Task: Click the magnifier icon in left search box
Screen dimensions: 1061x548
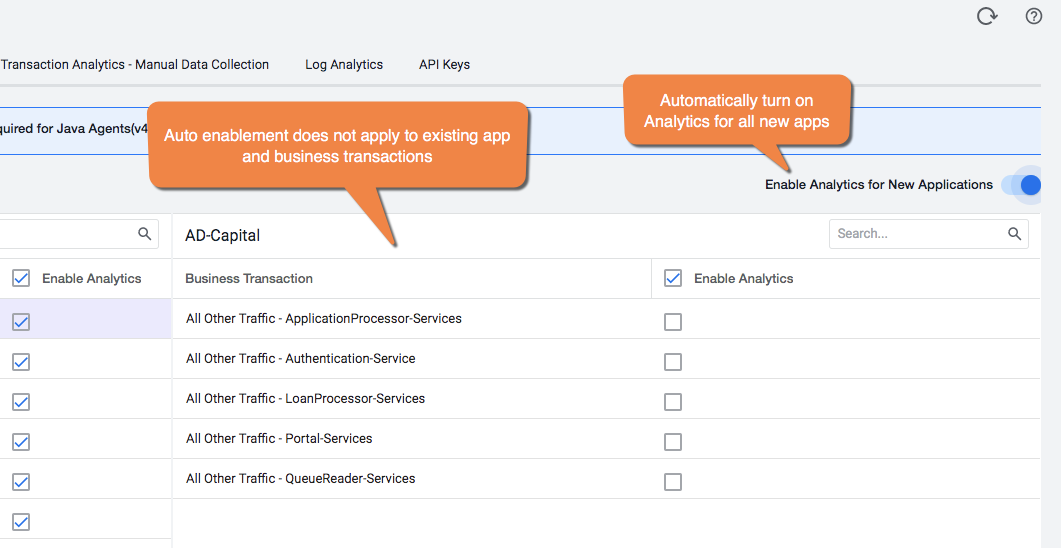Action: point(144,233)
